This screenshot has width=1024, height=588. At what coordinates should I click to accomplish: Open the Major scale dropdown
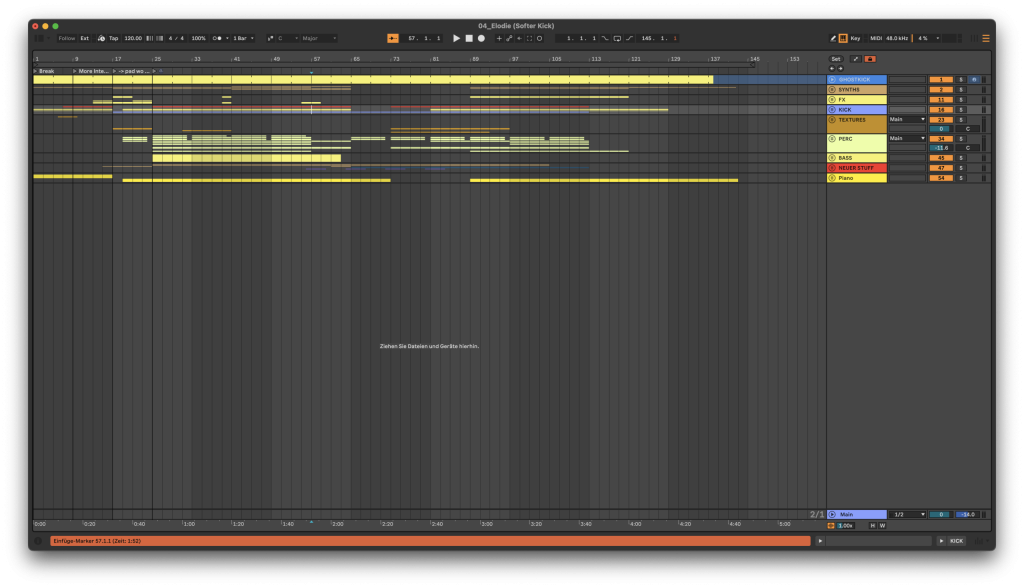(x=319, y=38)
